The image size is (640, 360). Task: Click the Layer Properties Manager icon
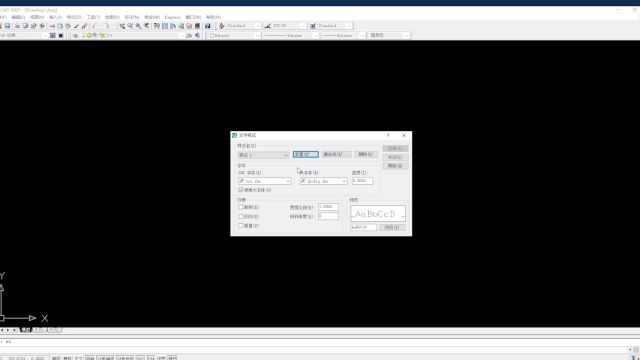click(x=76, y=36)
